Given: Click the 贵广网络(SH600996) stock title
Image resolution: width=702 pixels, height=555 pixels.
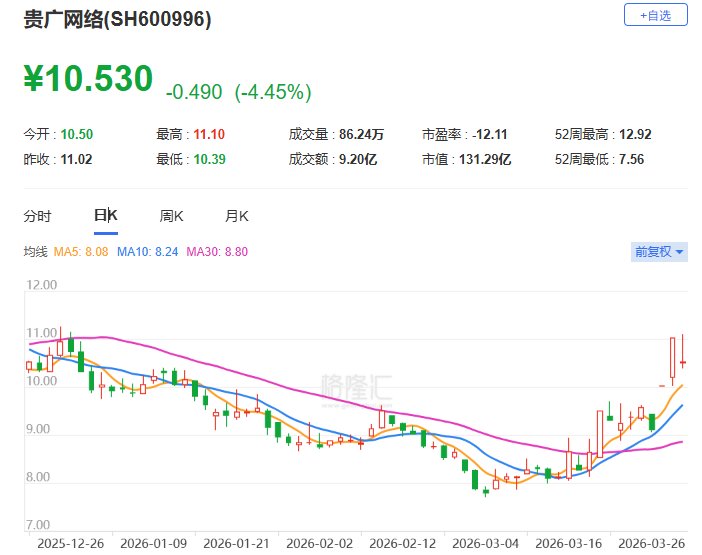Looking at the screenshot, I should (118, 20).
